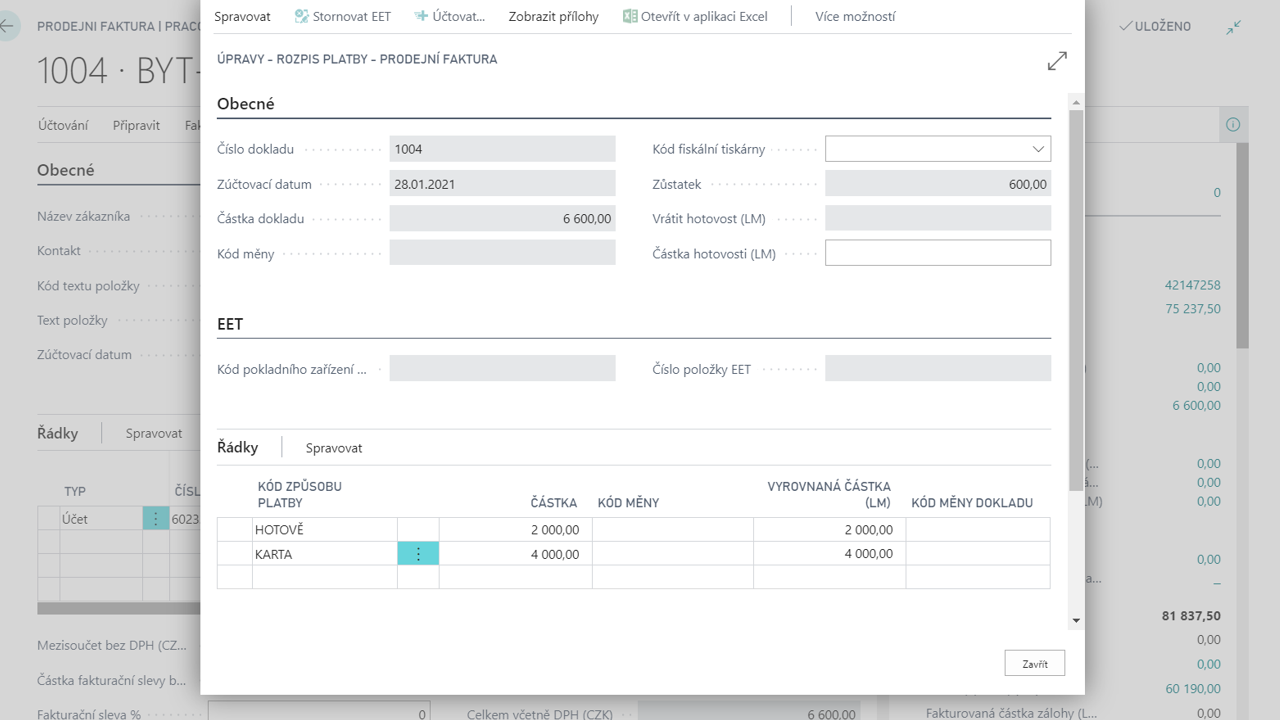The height and width of the screenshot is (720, 1280).
Task: Click the empty row's payment method cell
Action: [324, 577]
